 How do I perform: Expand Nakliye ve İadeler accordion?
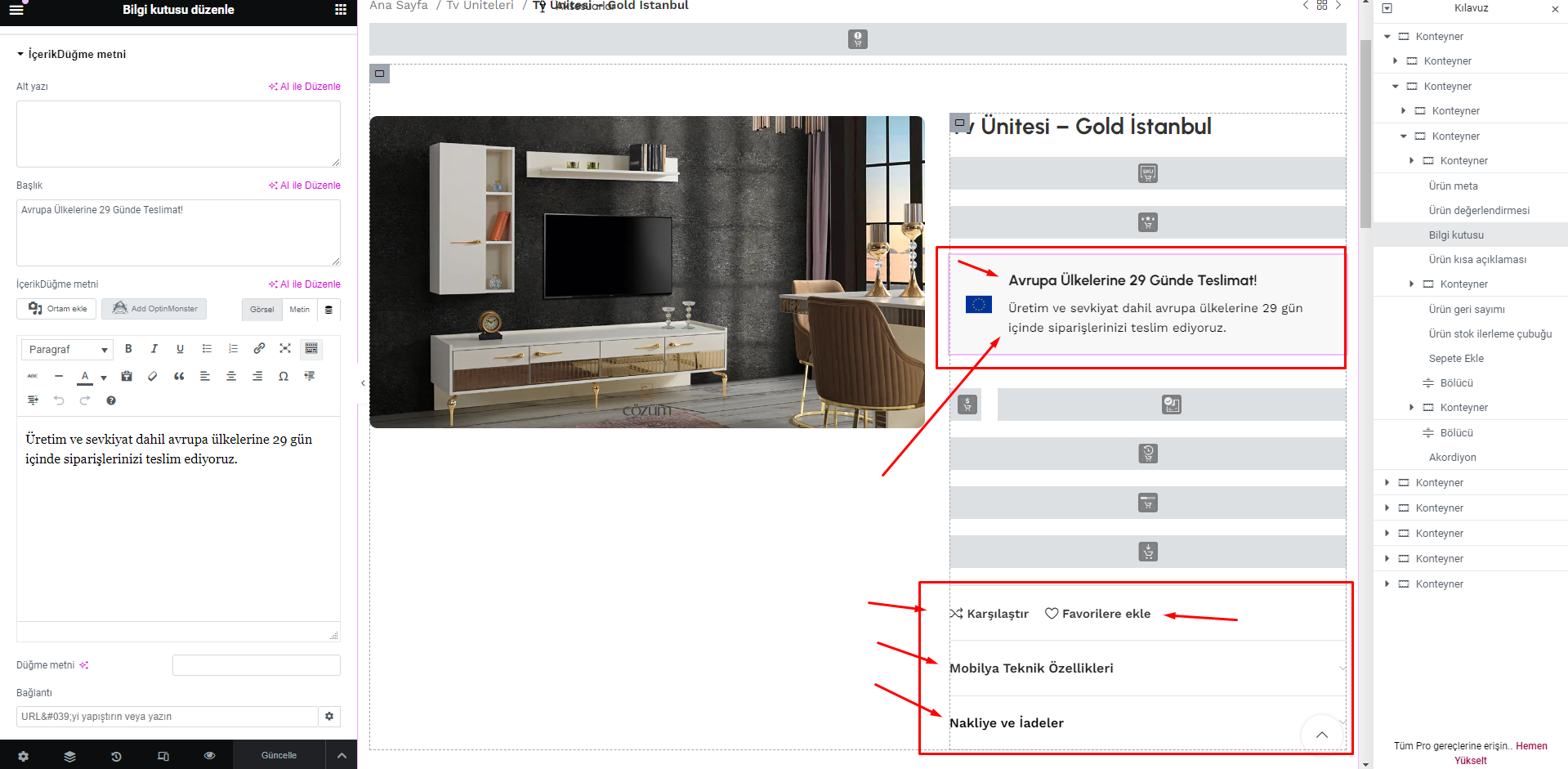(1147, 722)
